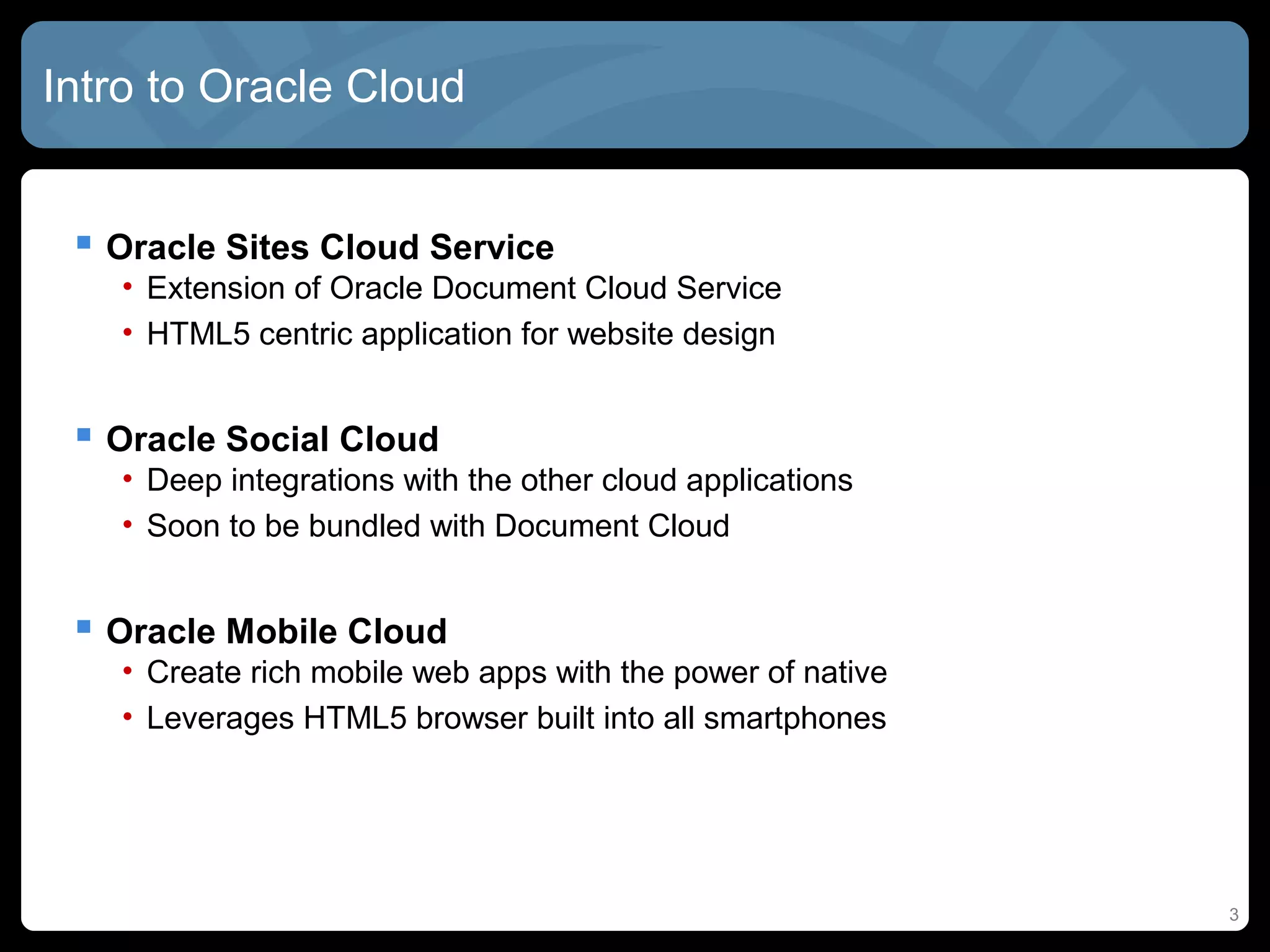Click the red dot before 'Soon to be bundled'
This screenshot has width=1270, height=952.
pyautogui.click(x=127, y=524)
